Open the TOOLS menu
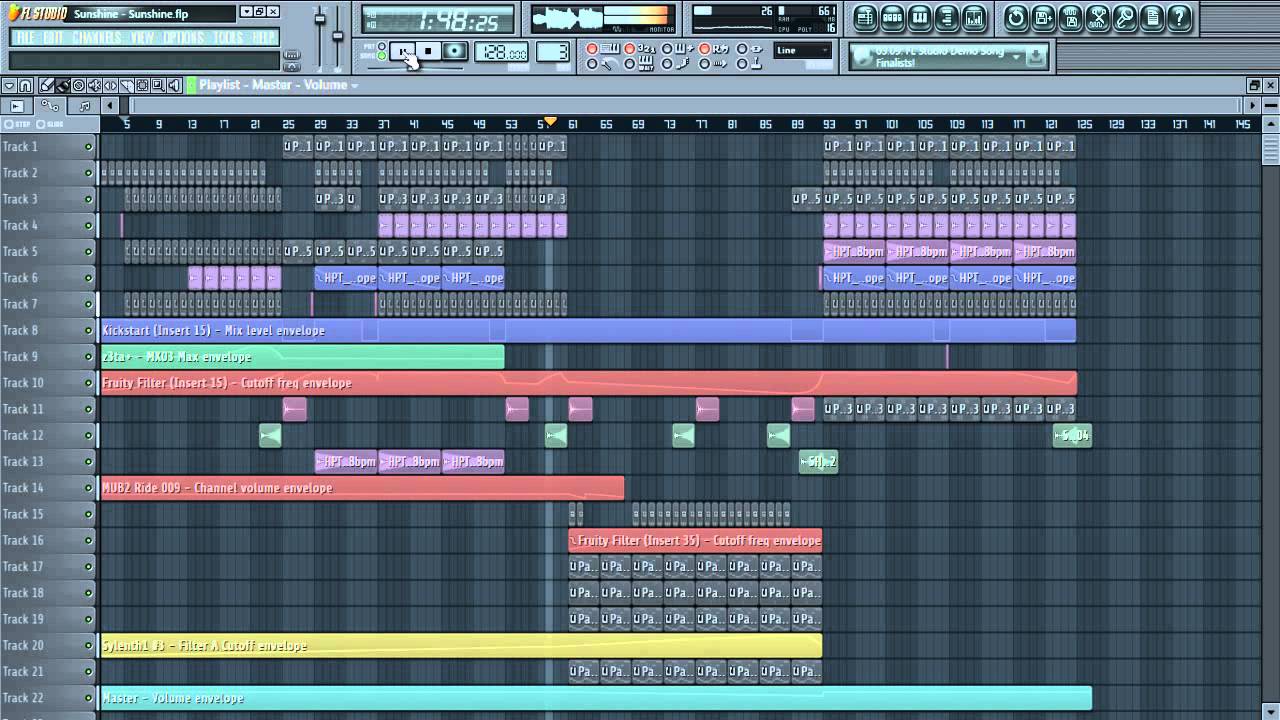The image size is (1280, 720). [x=229, y=37]
